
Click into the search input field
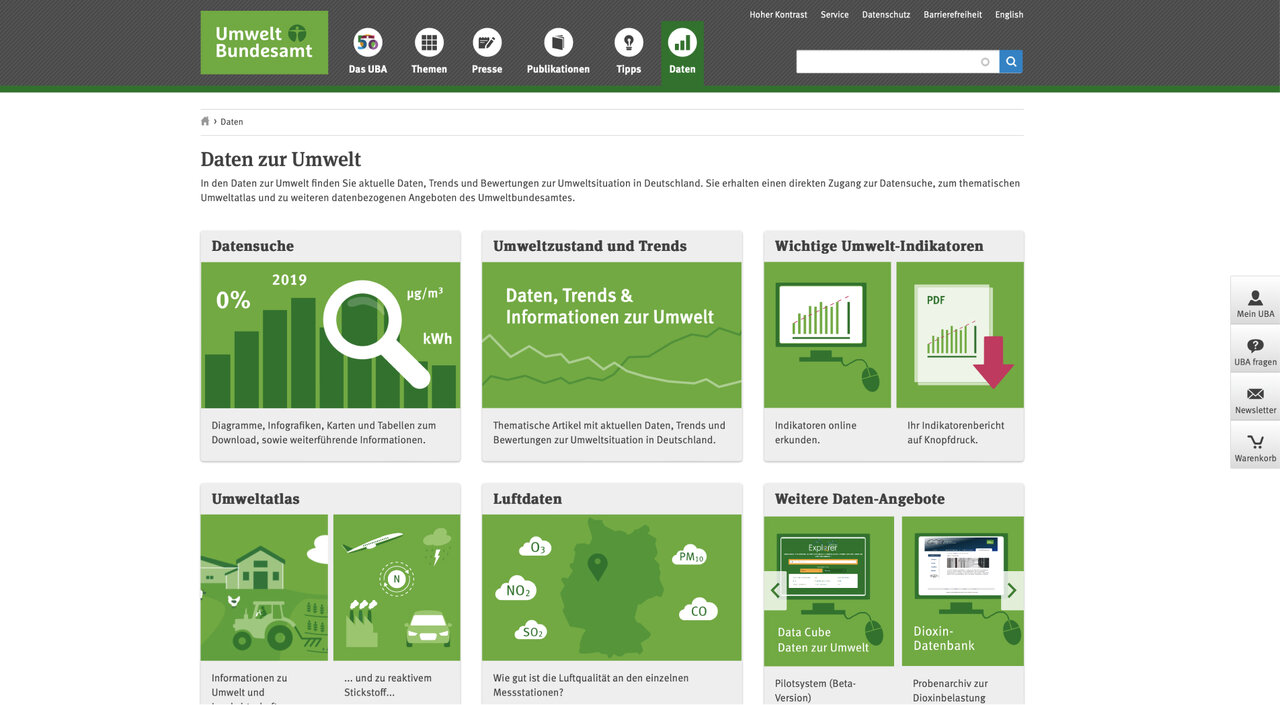tap(897, 62)
